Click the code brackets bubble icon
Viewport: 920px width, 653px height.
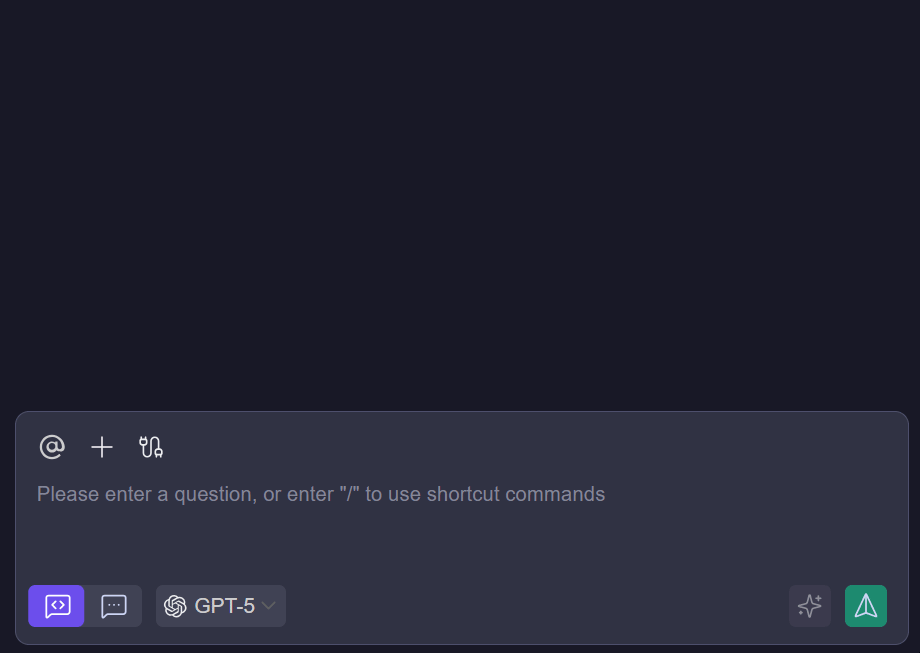point(57,606)
